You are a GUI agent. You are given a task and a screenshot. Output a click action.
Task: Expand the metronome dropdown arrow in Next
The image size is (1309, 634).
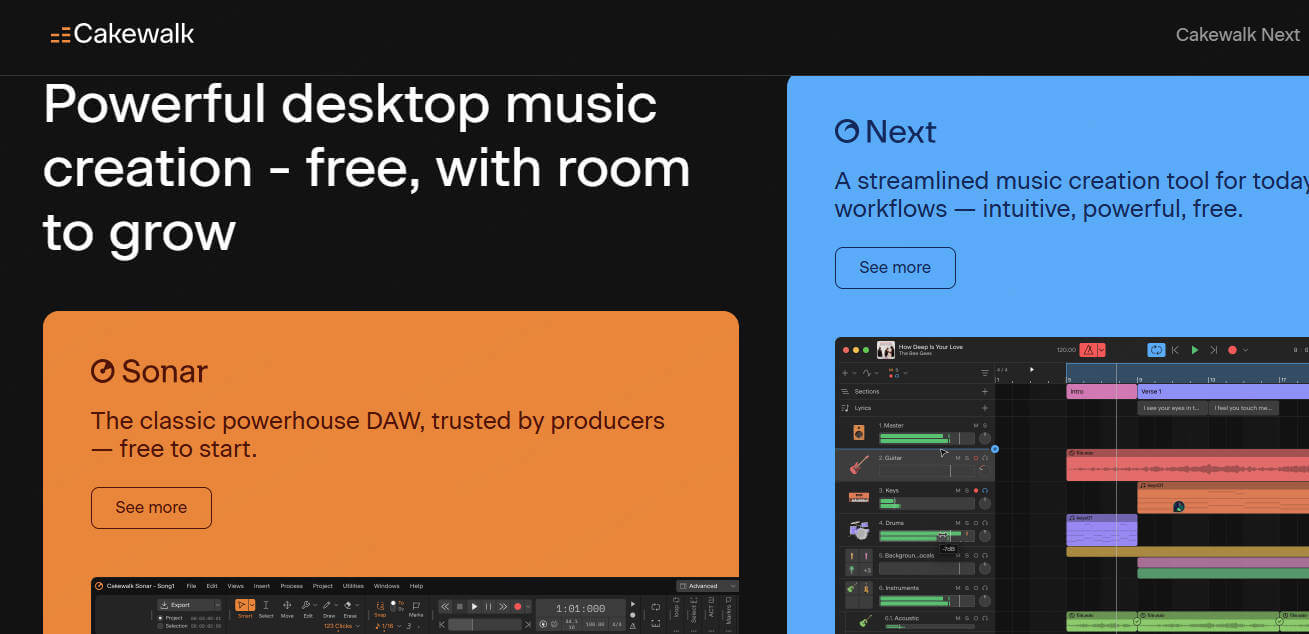point(1101,350)
